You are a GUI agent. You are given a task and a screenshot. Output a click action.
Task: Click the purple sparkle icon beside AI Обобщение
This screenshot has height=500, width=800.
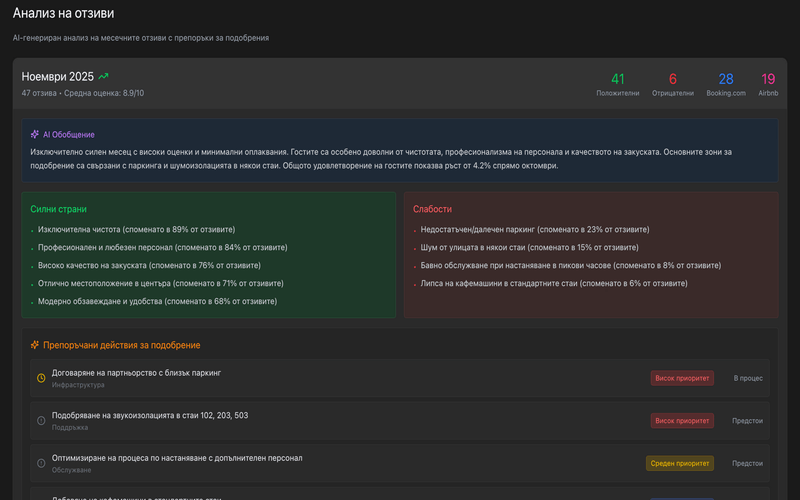pos(35,135)
